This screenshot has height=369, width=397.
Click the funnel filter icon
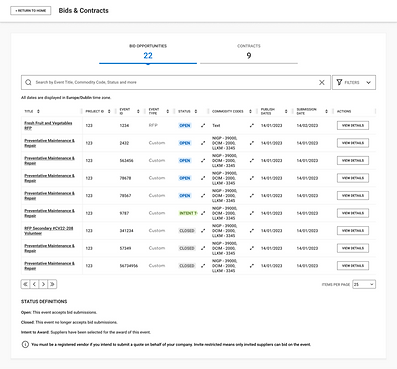point(339,82)
